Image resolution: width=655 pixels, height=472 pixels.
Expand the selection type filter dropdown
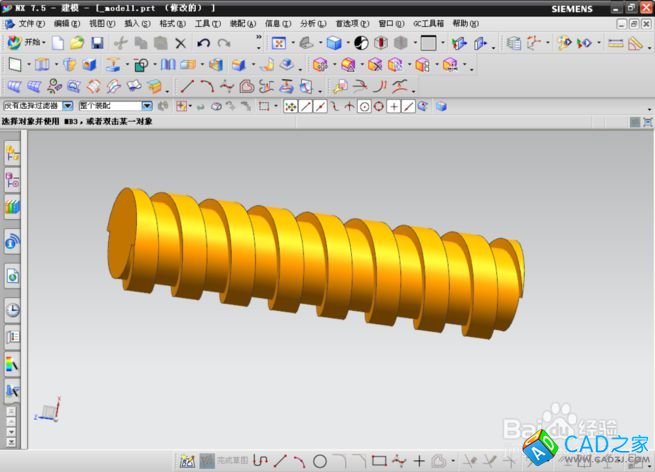click(x=68, y=105)
